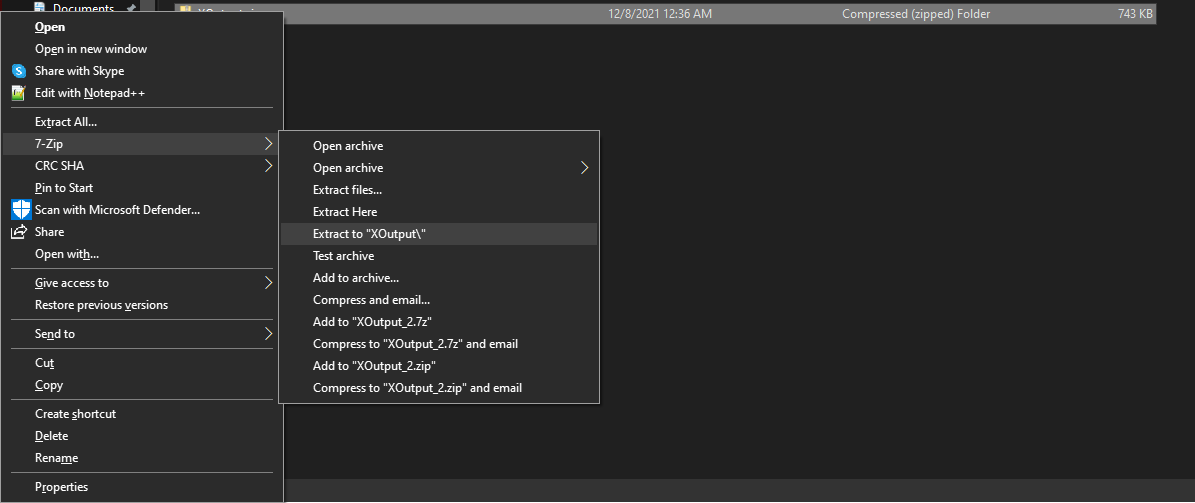
Task: Expand the second Open archive submenu arrow
Action: point(584,168)
